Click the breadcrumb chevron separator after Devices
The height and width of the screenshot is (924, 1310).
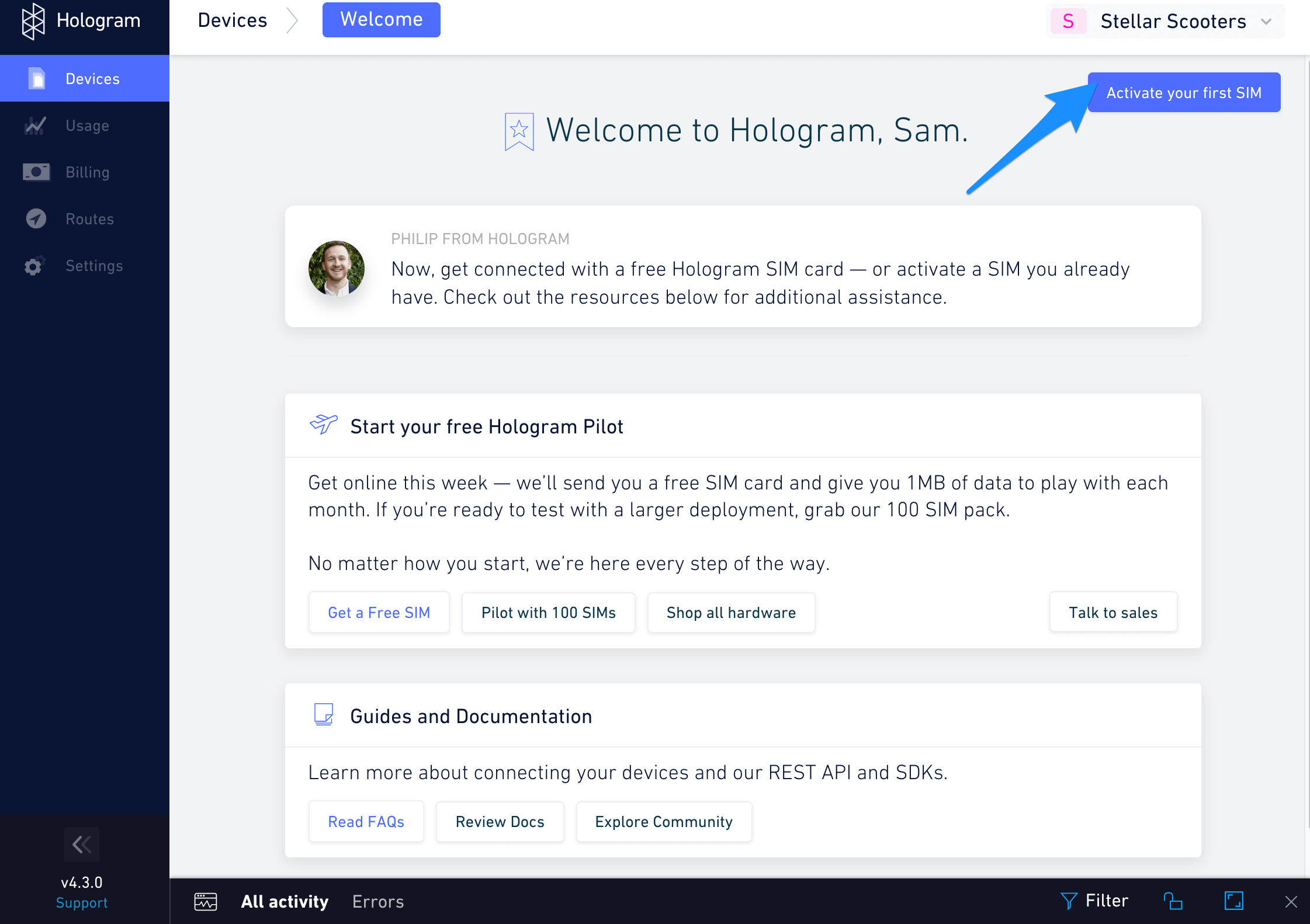tap(293, 20)
